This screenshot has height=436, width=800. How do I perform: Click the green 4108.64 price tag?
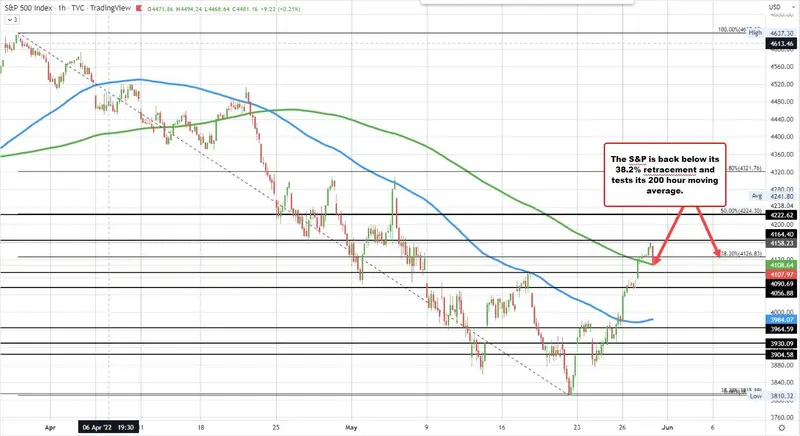tap(780, 265)
